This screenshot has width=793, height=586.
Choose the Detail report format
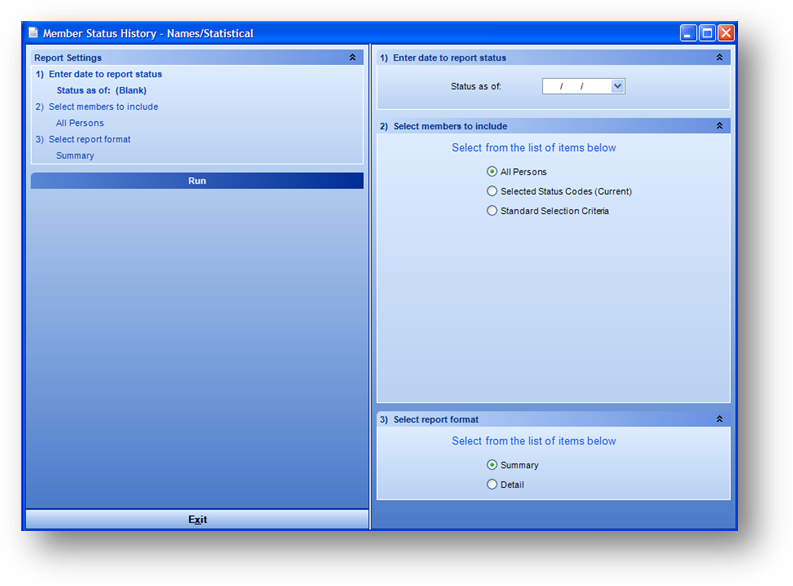point(492,485)
